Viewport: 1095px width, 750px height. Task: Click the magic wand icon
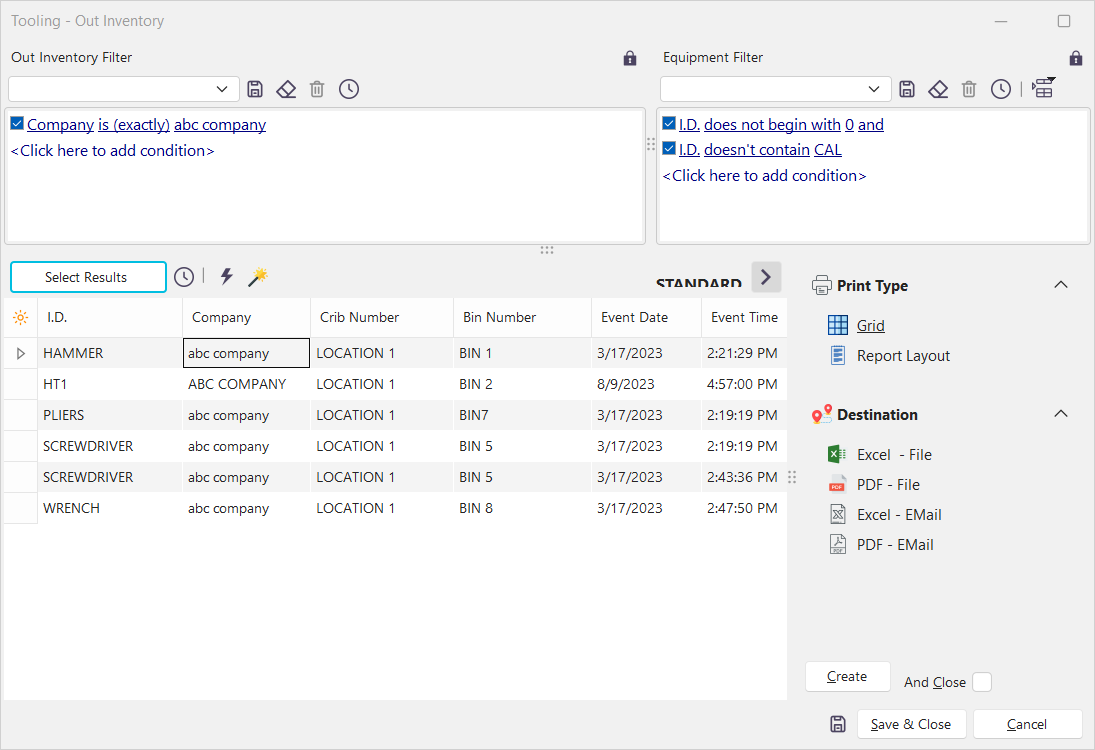pyautogui.click(x=258, y=277)
